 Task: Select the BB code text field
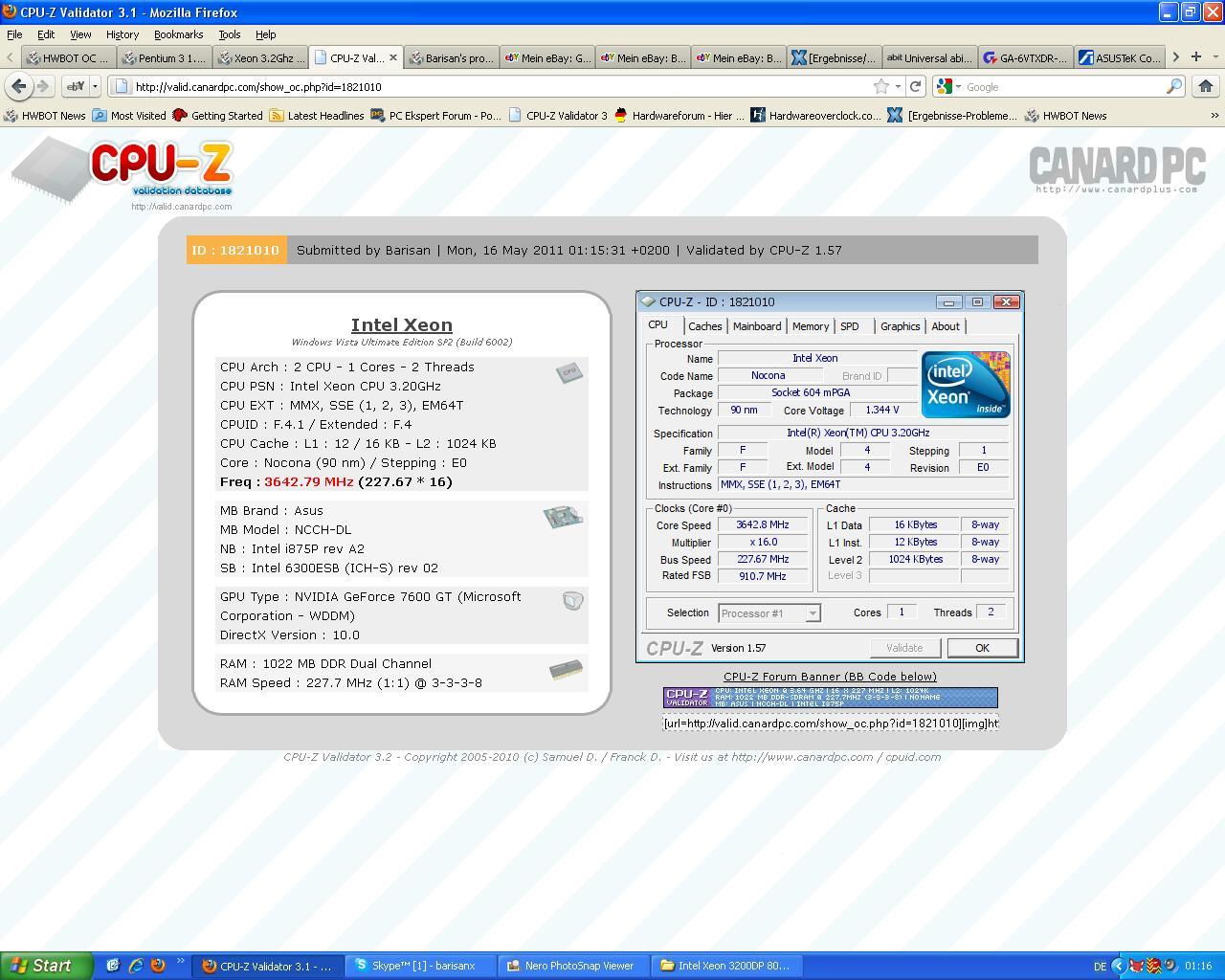point(831,723)
